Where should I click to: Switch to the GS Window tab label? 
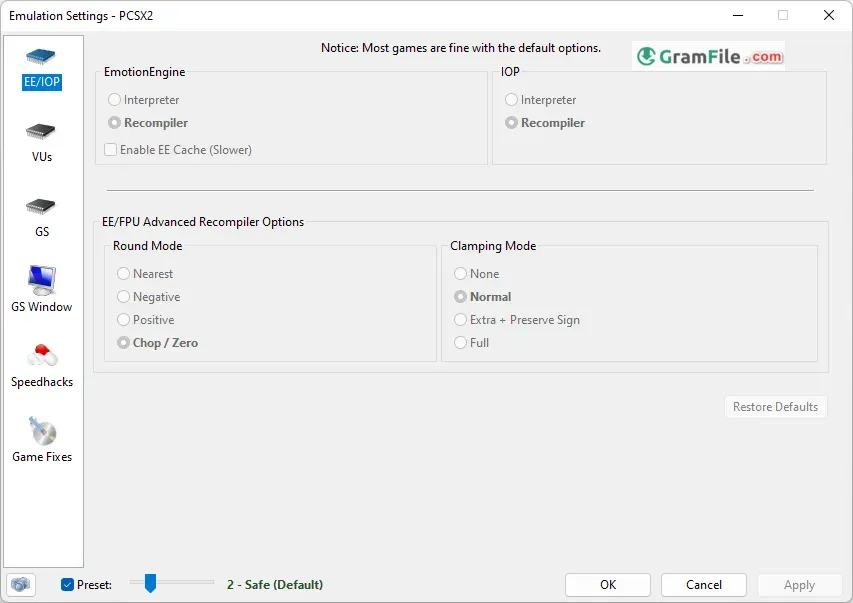point(42,307)
